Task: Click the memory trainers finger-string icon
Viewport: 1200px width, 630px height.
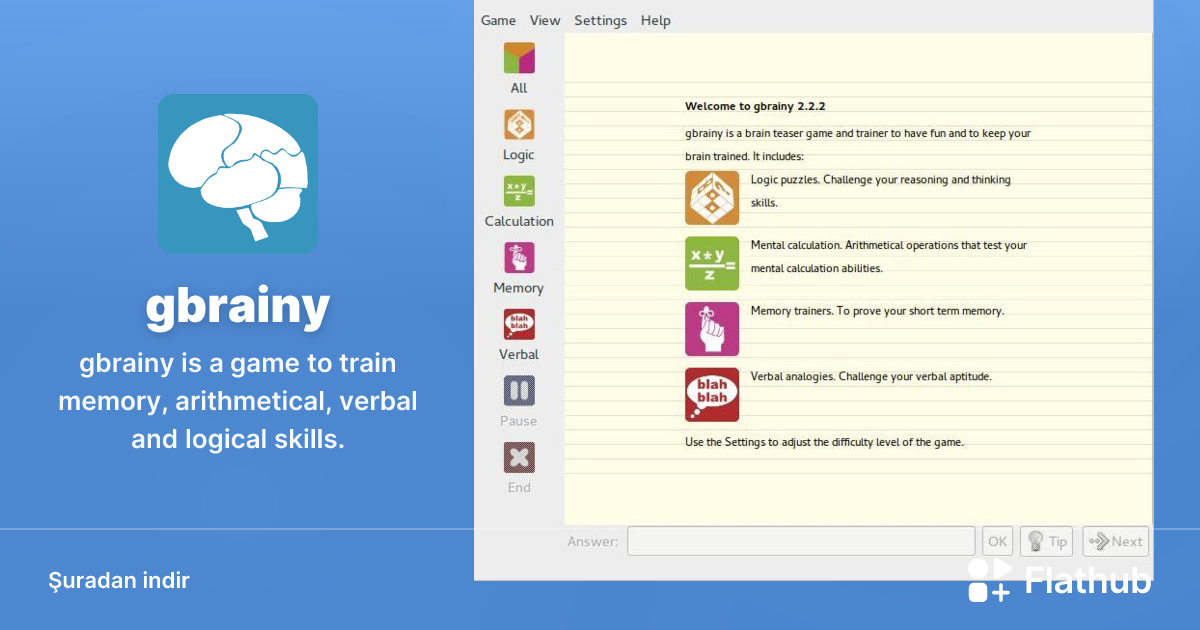Action: (712, 328)
